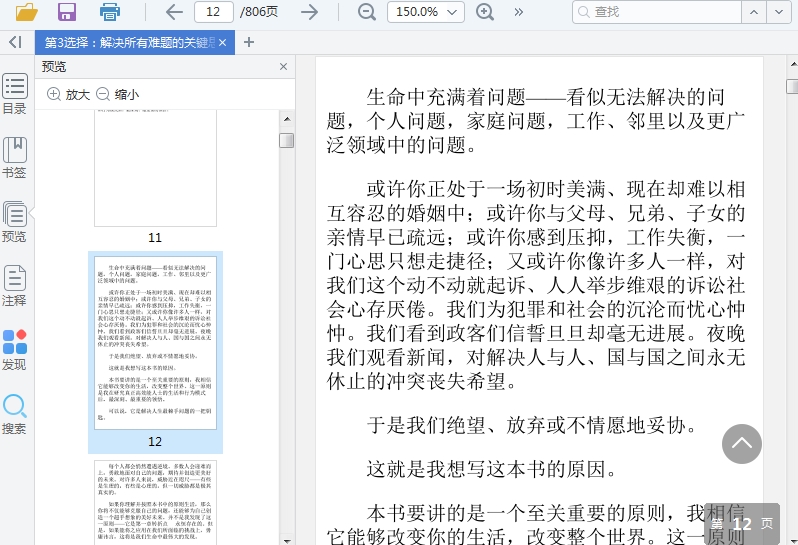Click the print icon
Viewport: 798px width, 545px height.
point(109,12)
